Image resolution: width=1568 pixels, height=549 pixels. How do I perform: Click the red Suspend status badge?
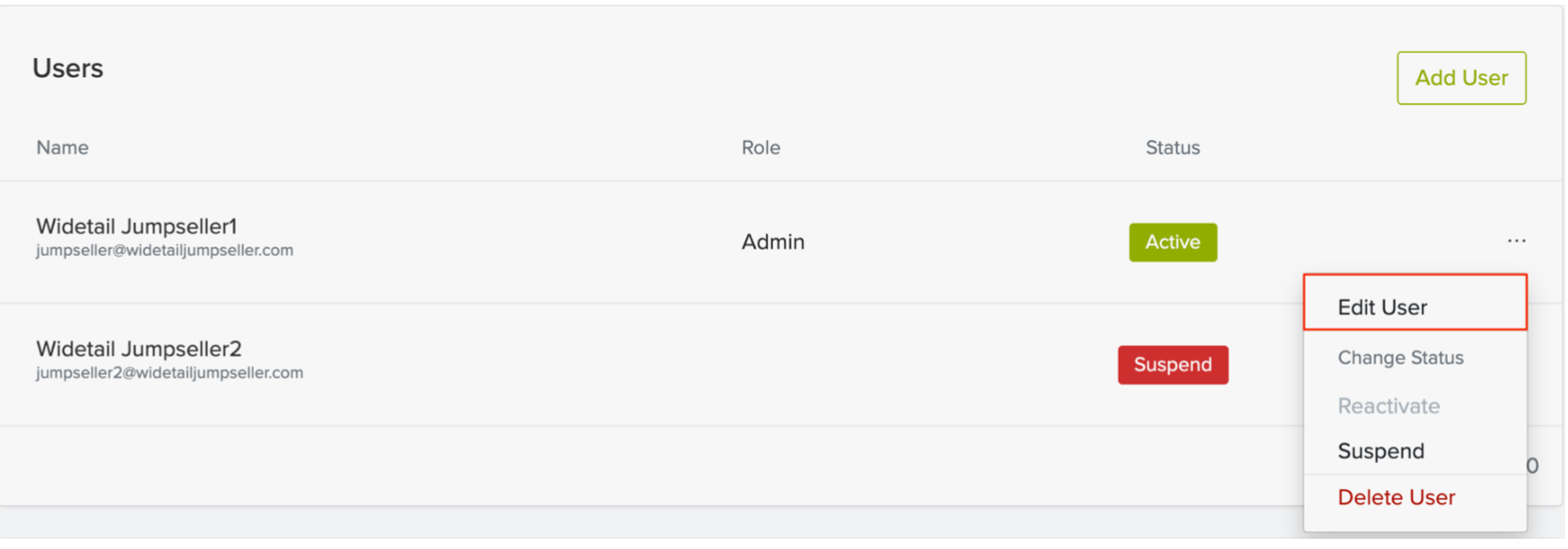pos(1172,365)
